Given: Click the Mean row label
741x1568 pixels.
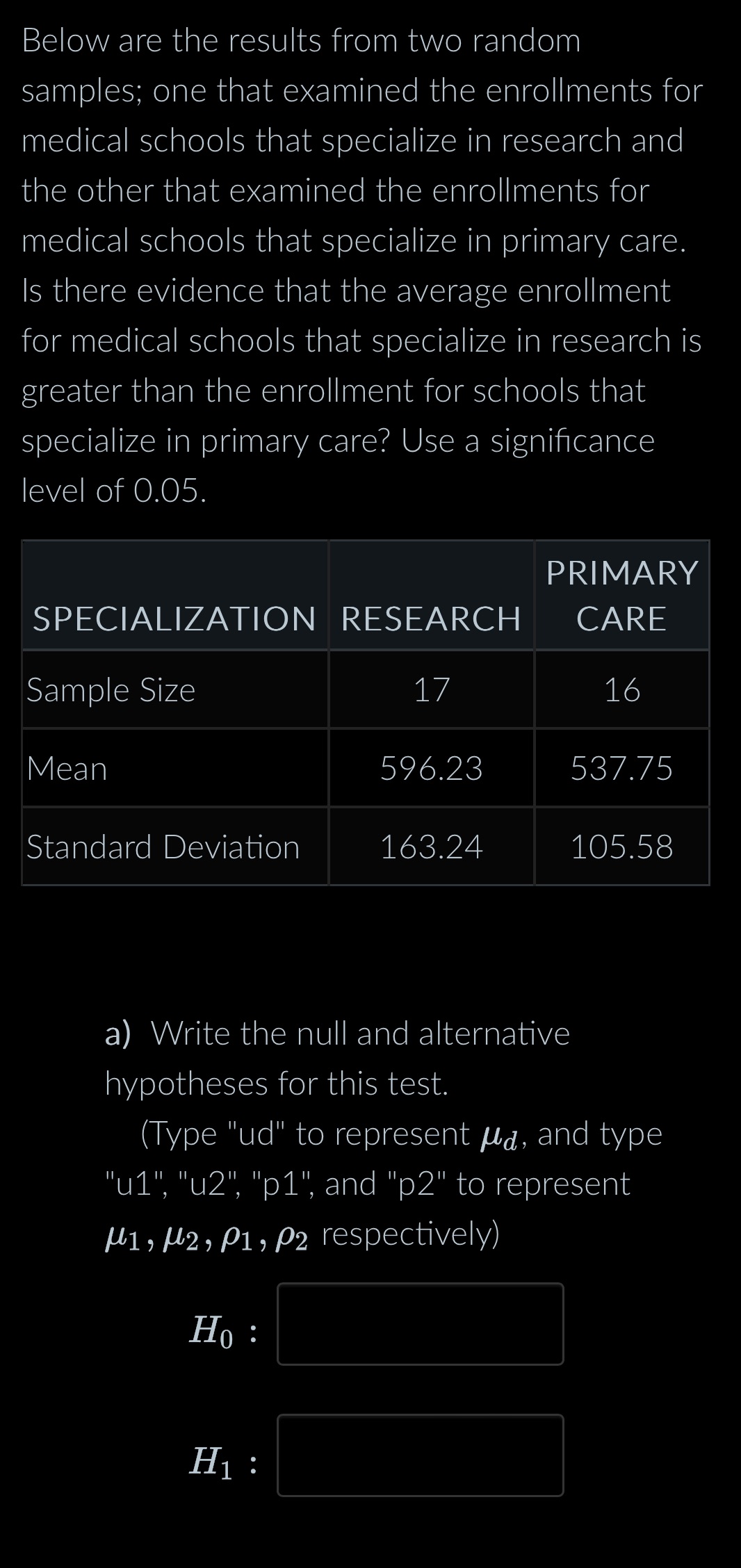Looking at the screenshot, I should point(66,769).
